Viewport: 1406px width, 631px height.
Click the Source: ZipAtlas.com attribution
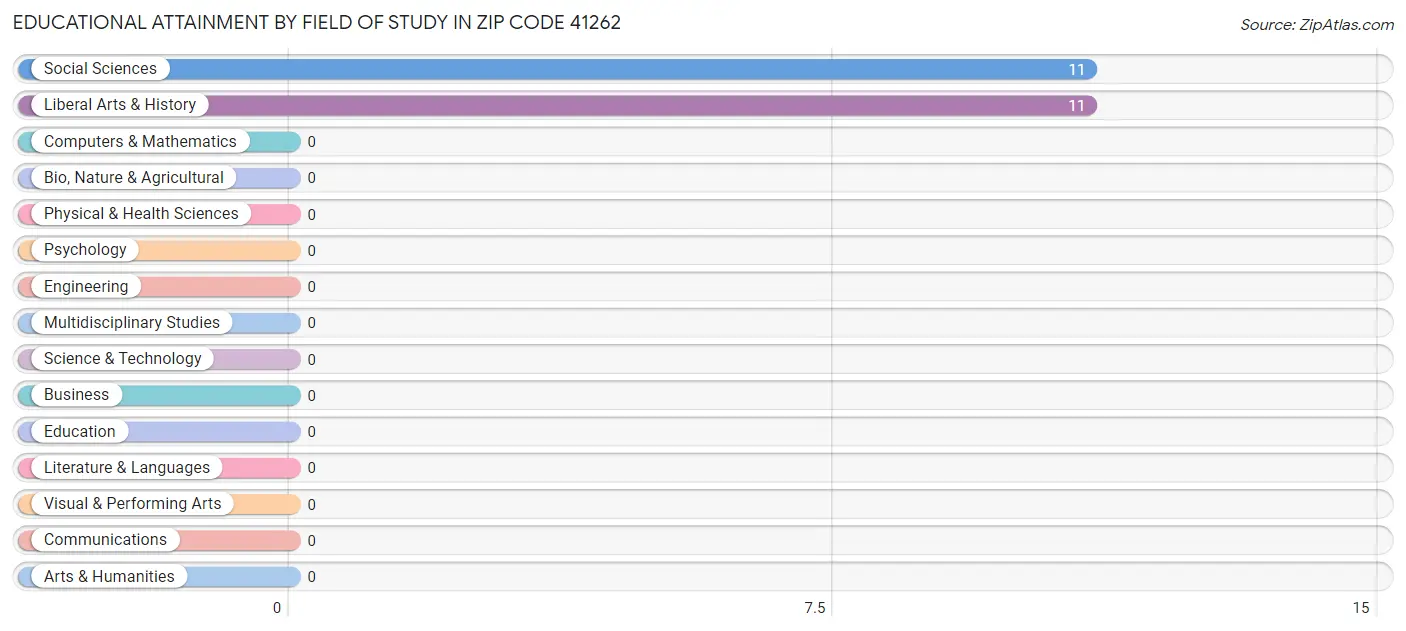click(1317, 25)
